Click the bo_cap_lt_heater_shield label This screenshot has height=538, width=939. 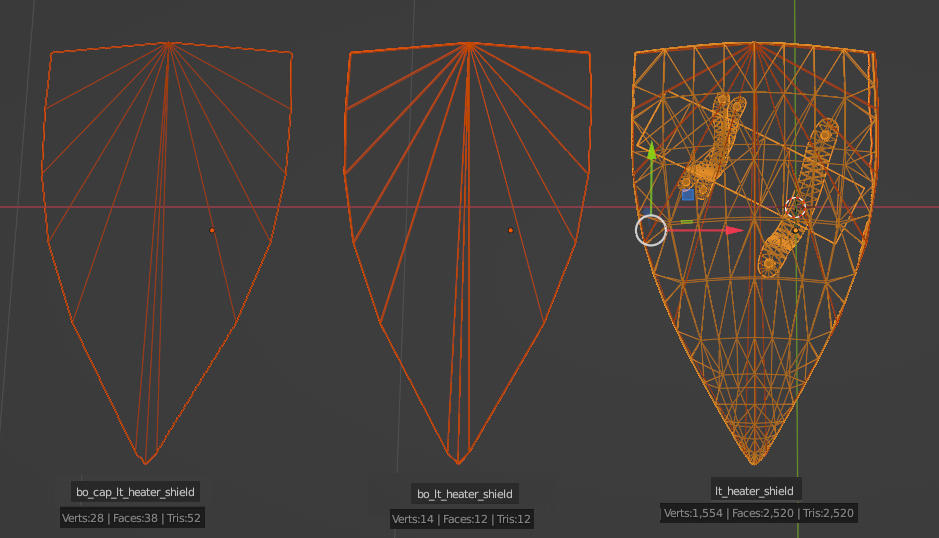135,492
